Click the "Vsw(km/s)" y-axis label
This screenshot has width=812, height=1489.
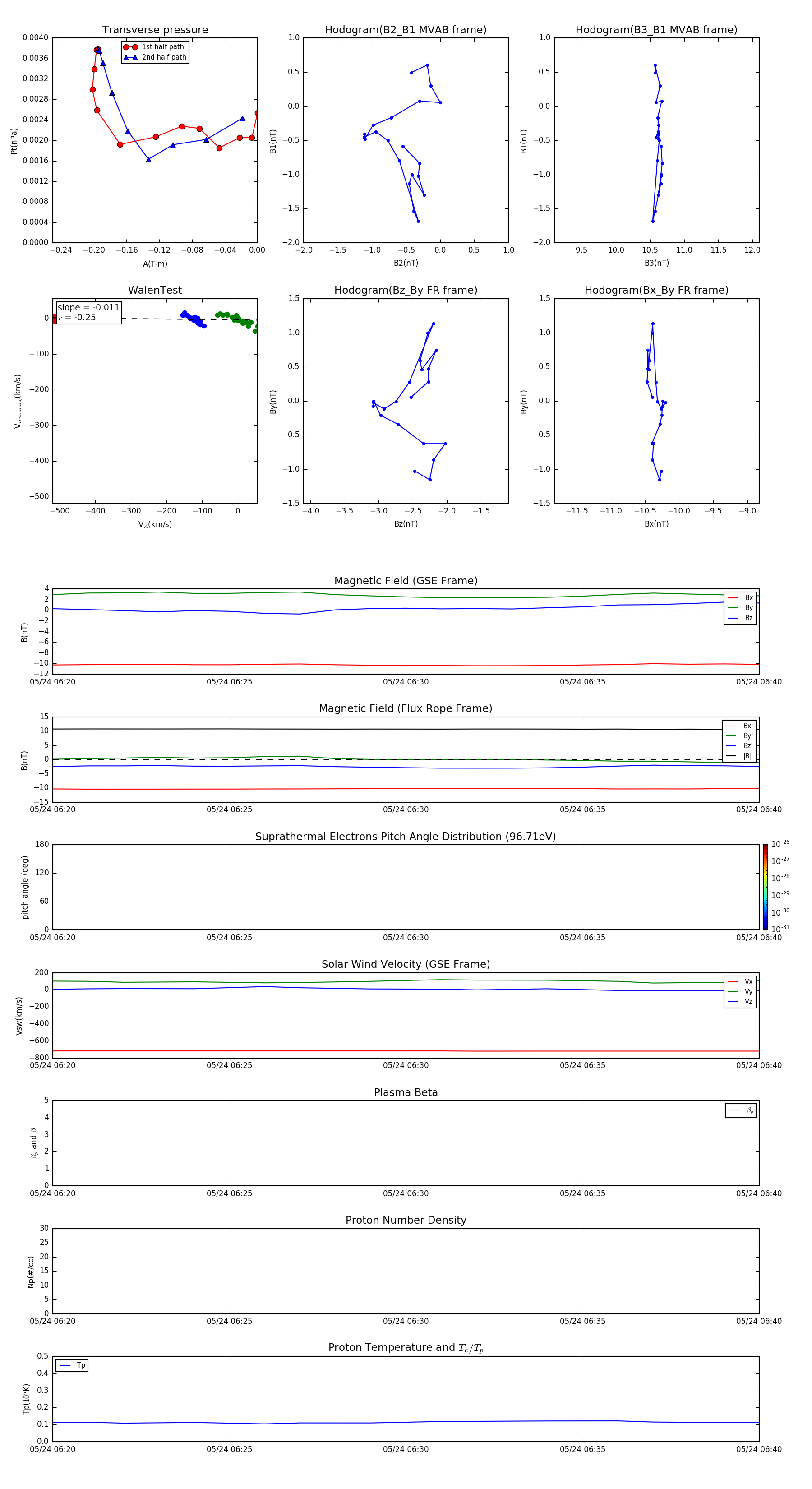click(x=18, y=1016)
